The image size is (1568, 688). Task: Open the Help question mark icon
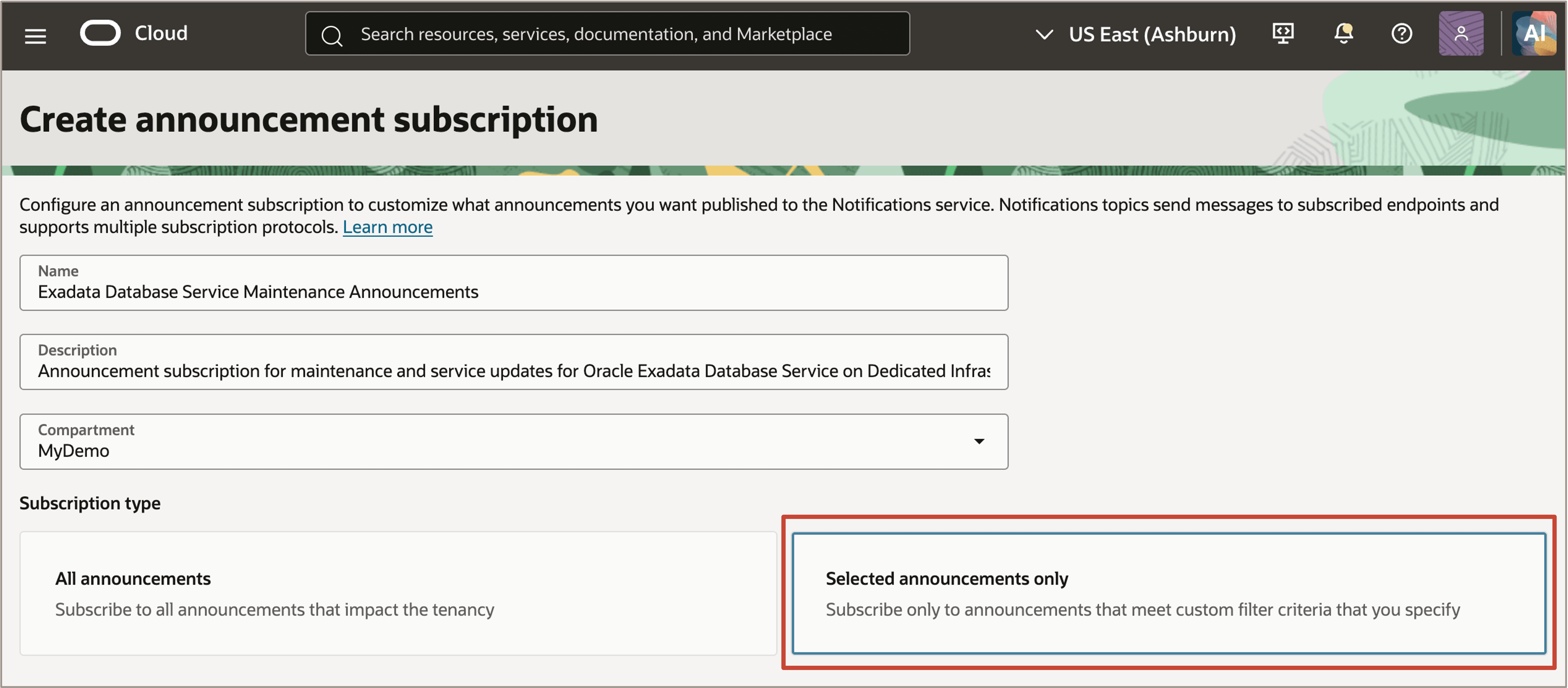pyautogui.click(x=1401, y=34)
